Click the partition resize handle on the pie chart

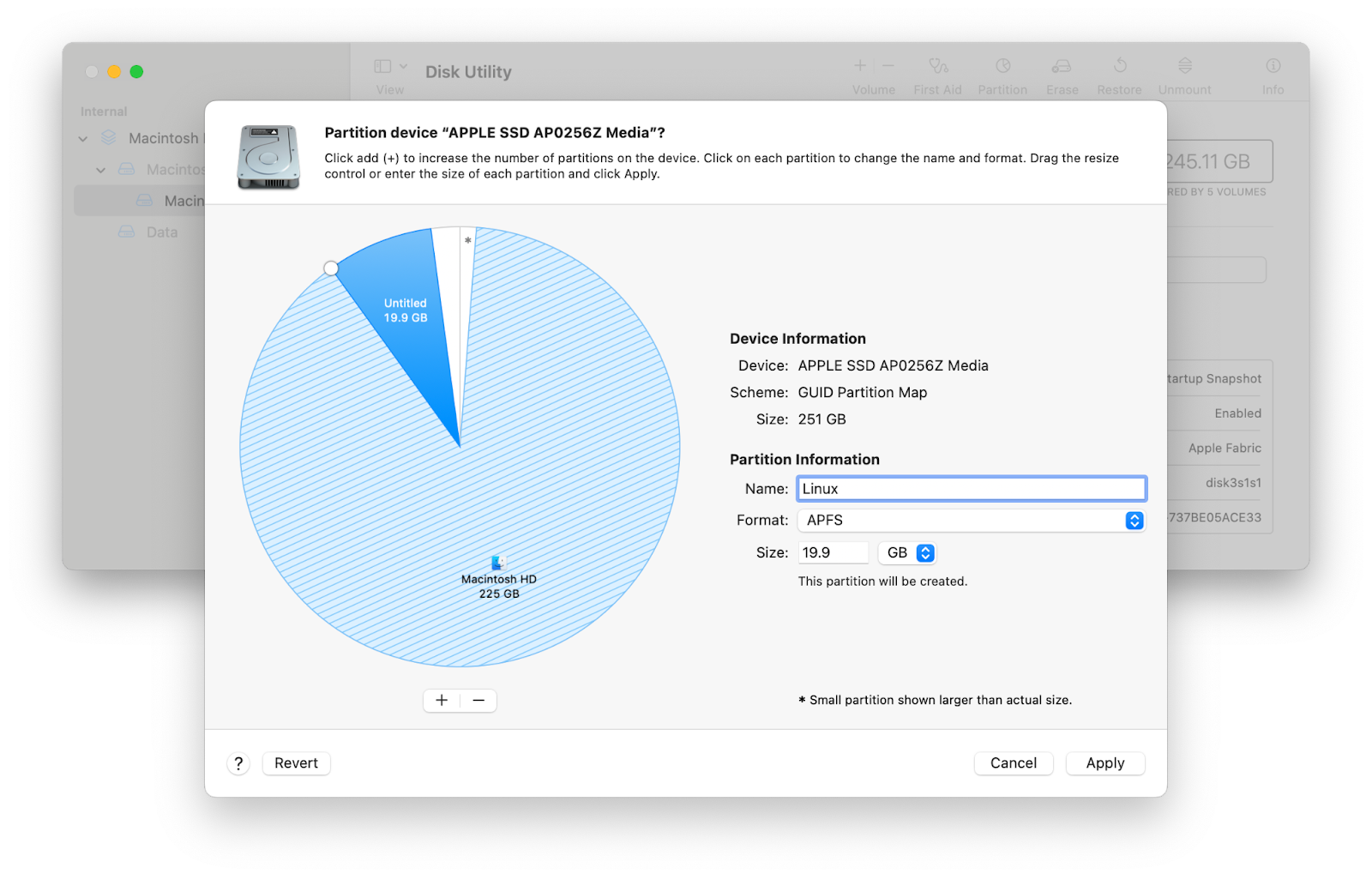[332, 268]
